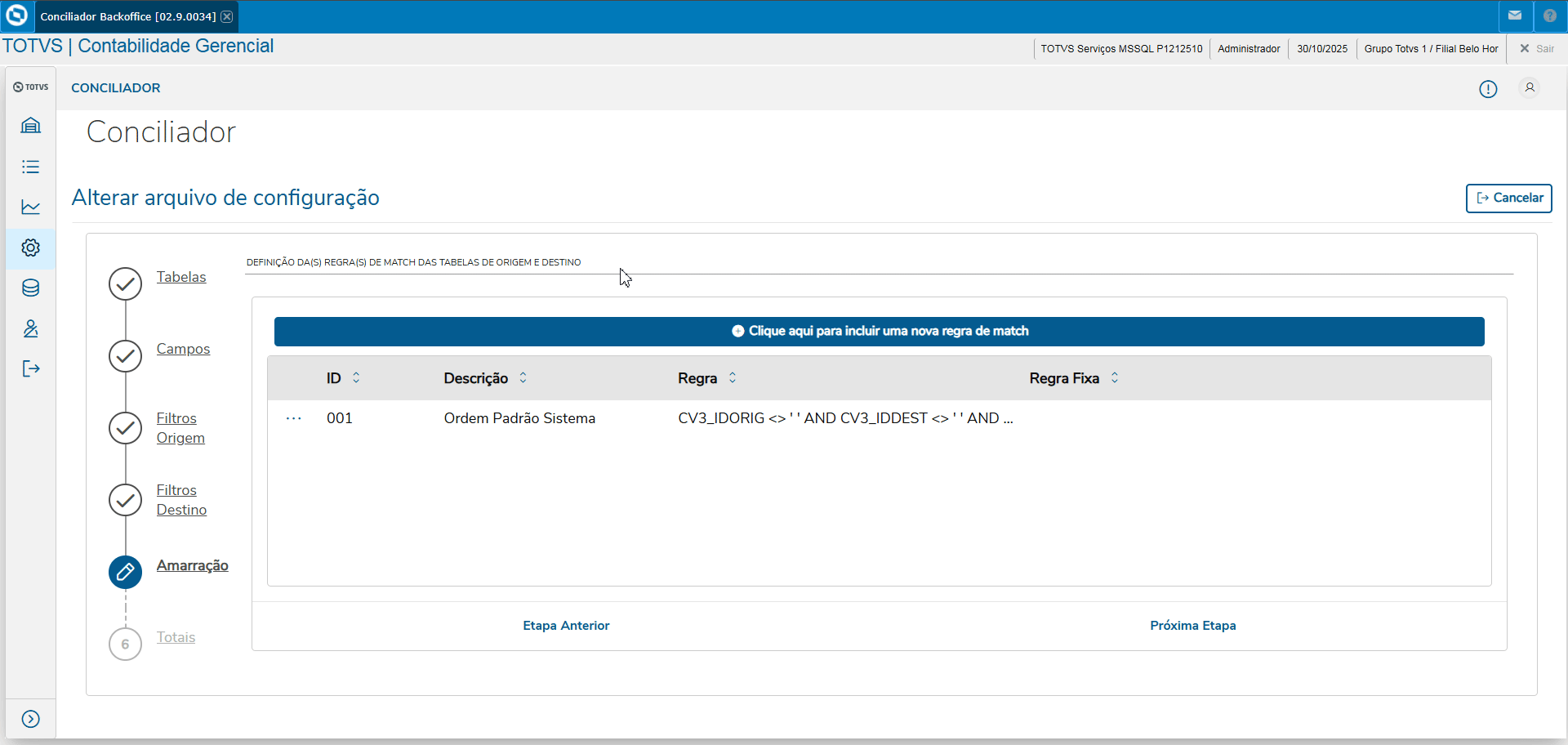Click the Amarração pencil step icon
This screenshot has width=1568, height=745.
click(125, 572)
